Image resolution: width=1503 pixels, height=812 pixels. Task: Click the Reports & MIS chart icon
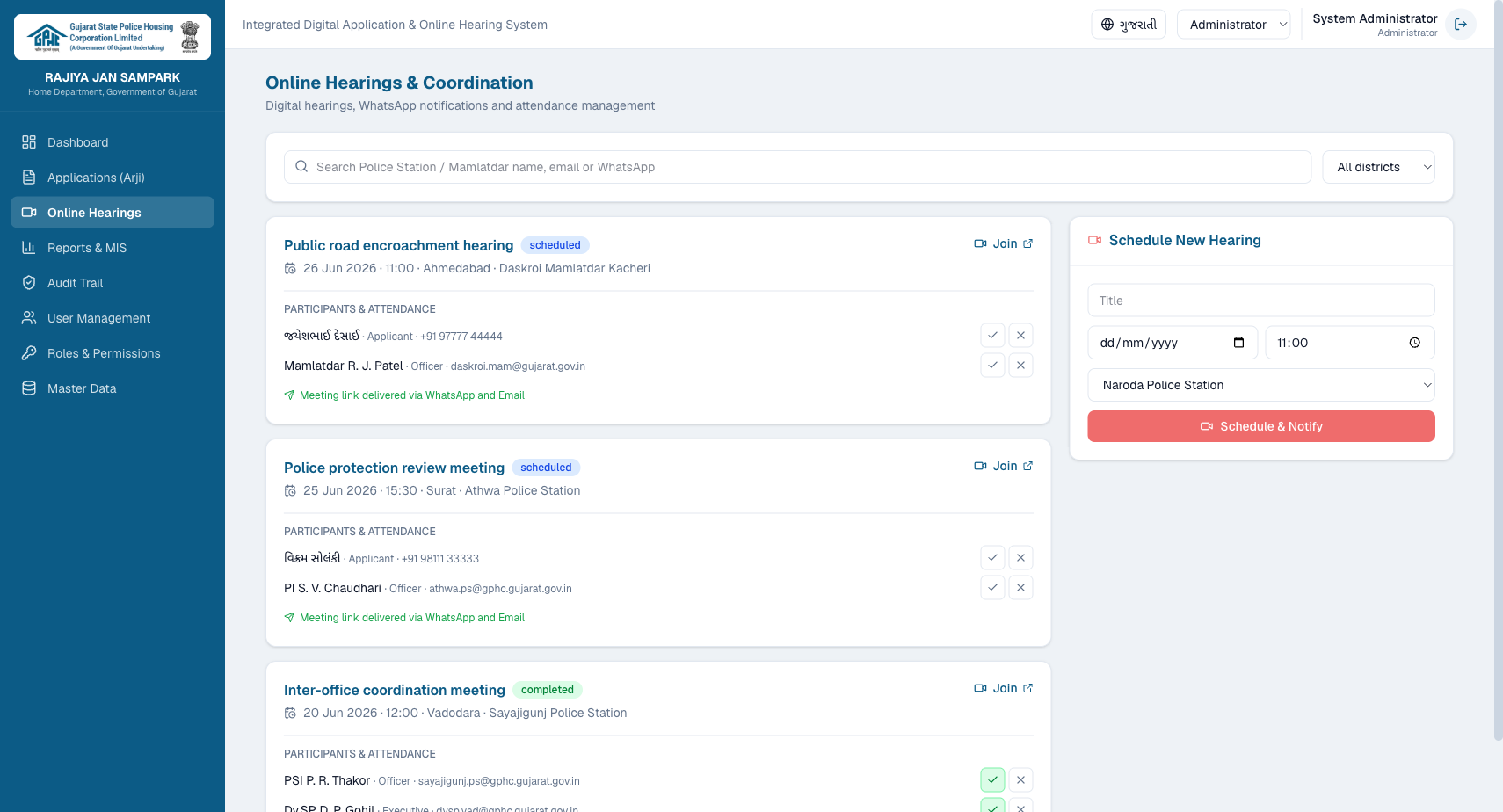coord(29,248)
